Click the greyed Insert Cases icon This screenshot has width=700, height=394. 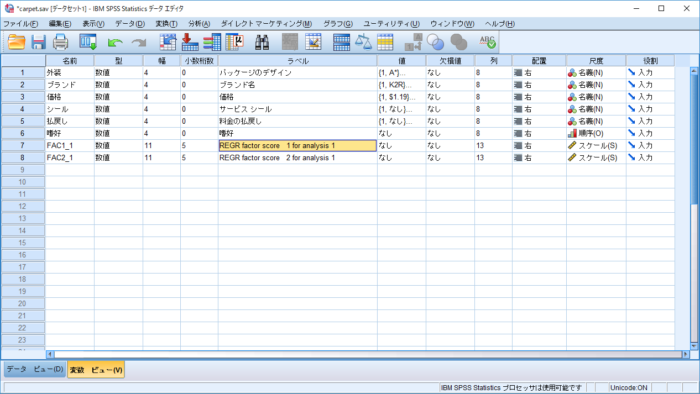290,42
